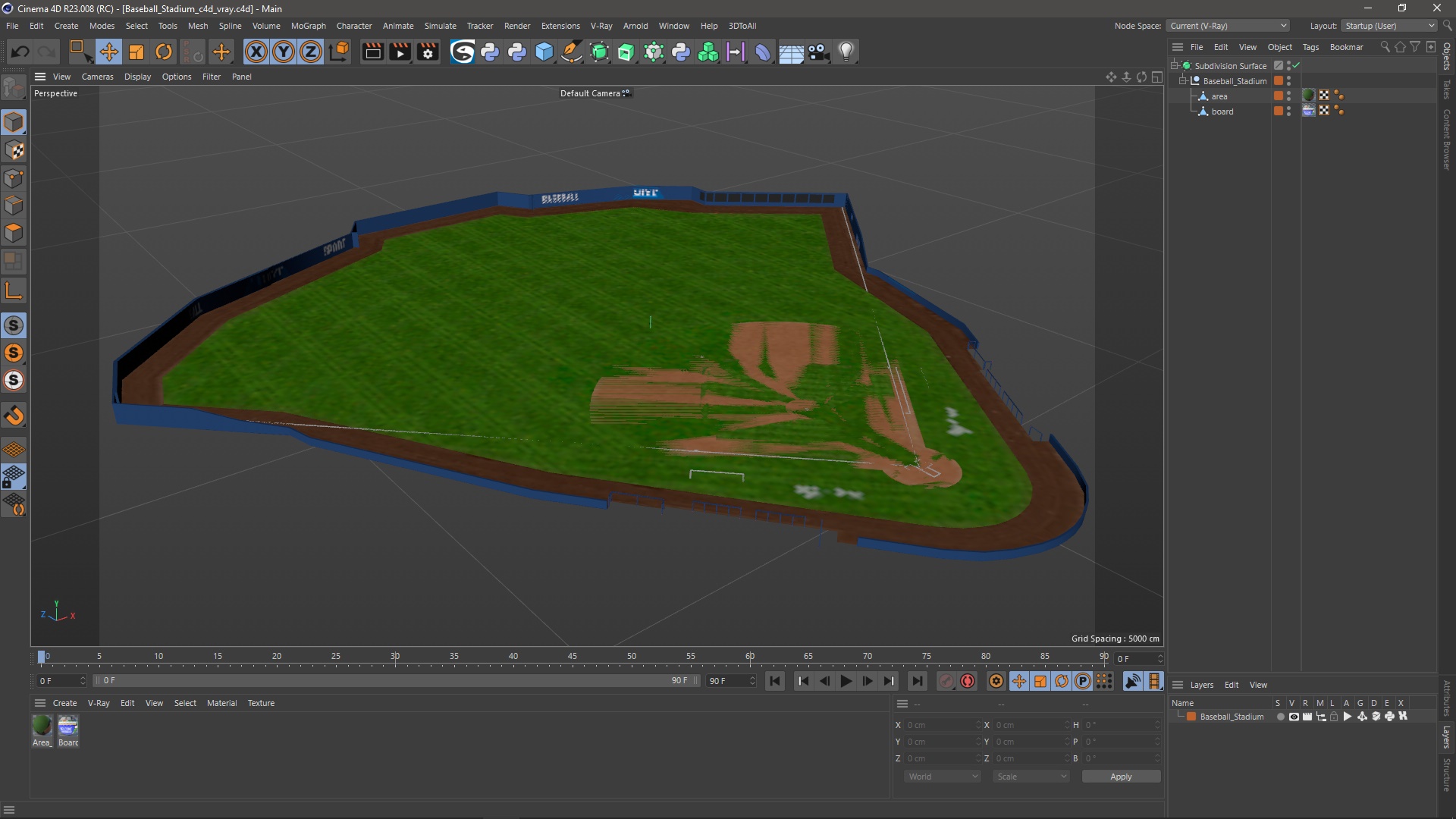Select the Rotate tool in top toolbar

[164, 52]
